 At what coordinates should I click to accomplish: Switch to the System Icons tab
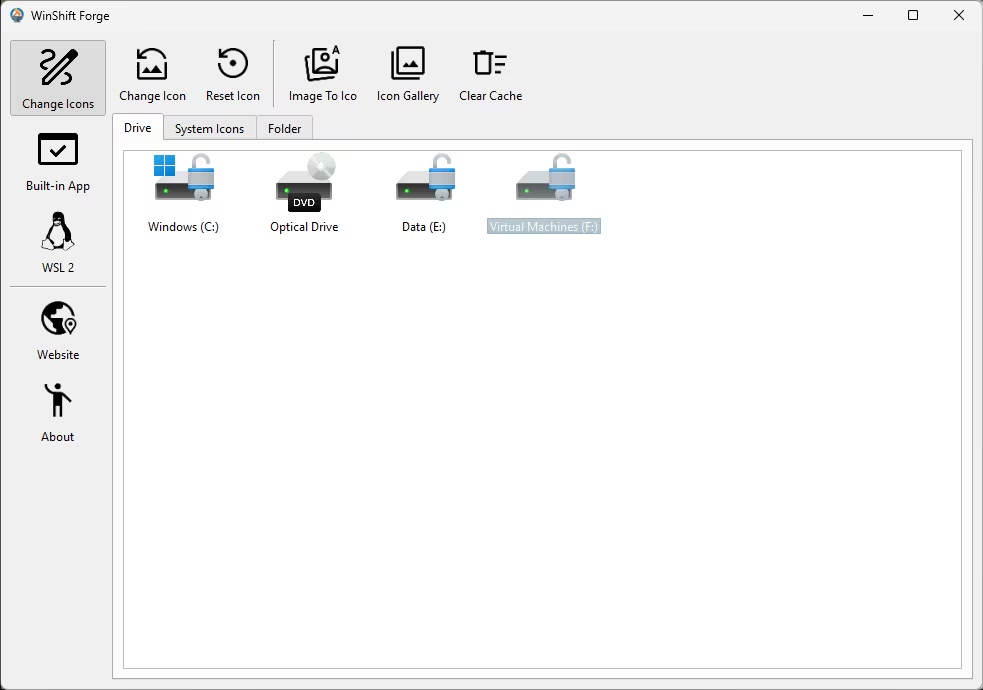pos(209,129)
